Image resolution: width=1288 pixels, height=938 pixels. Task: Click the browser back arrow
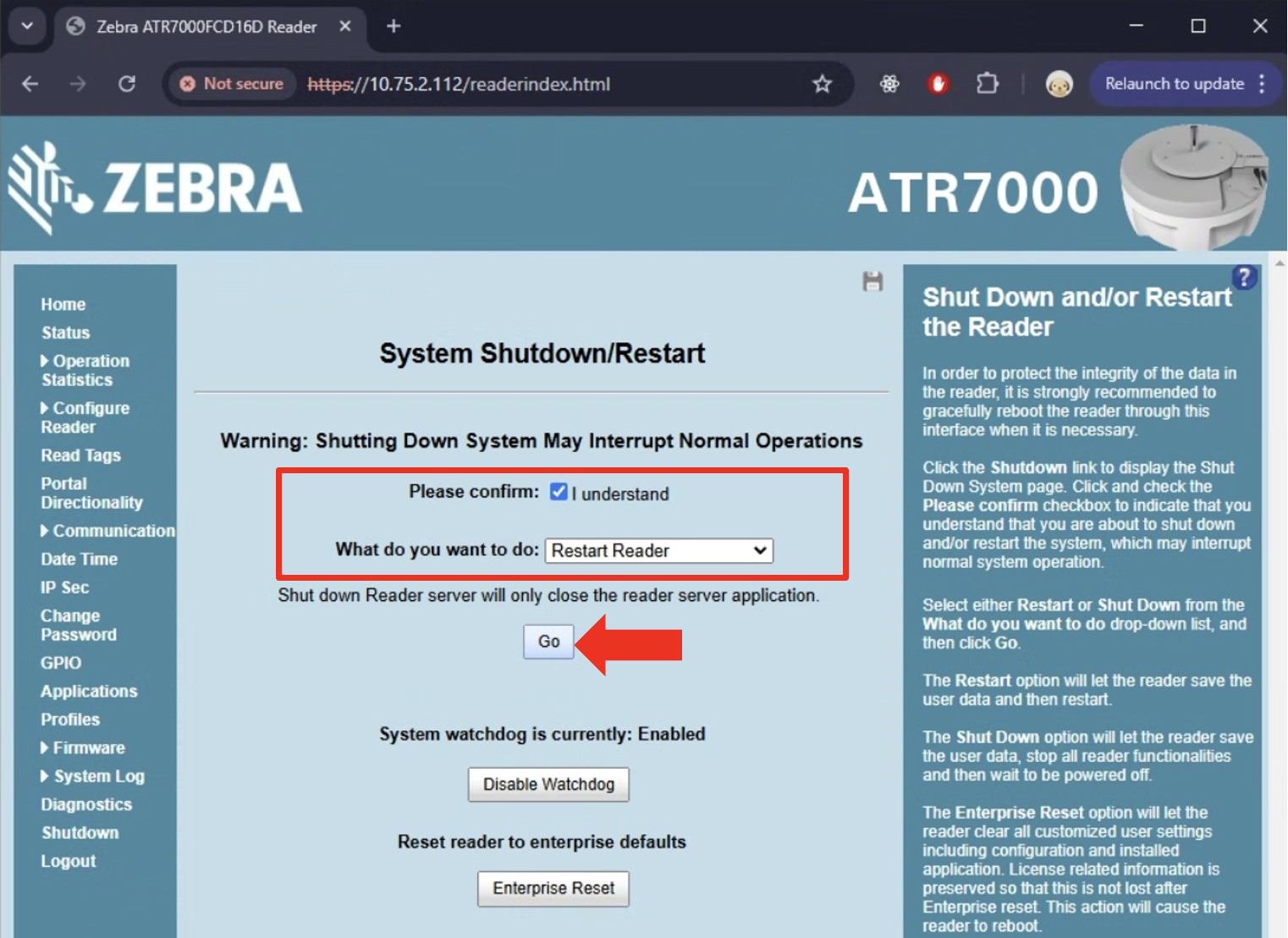30,84
